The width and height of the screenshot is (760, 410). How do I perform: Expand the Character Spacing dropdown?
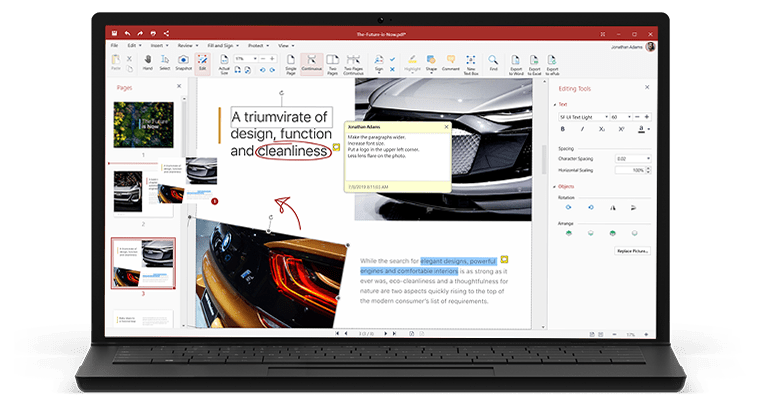649,158
